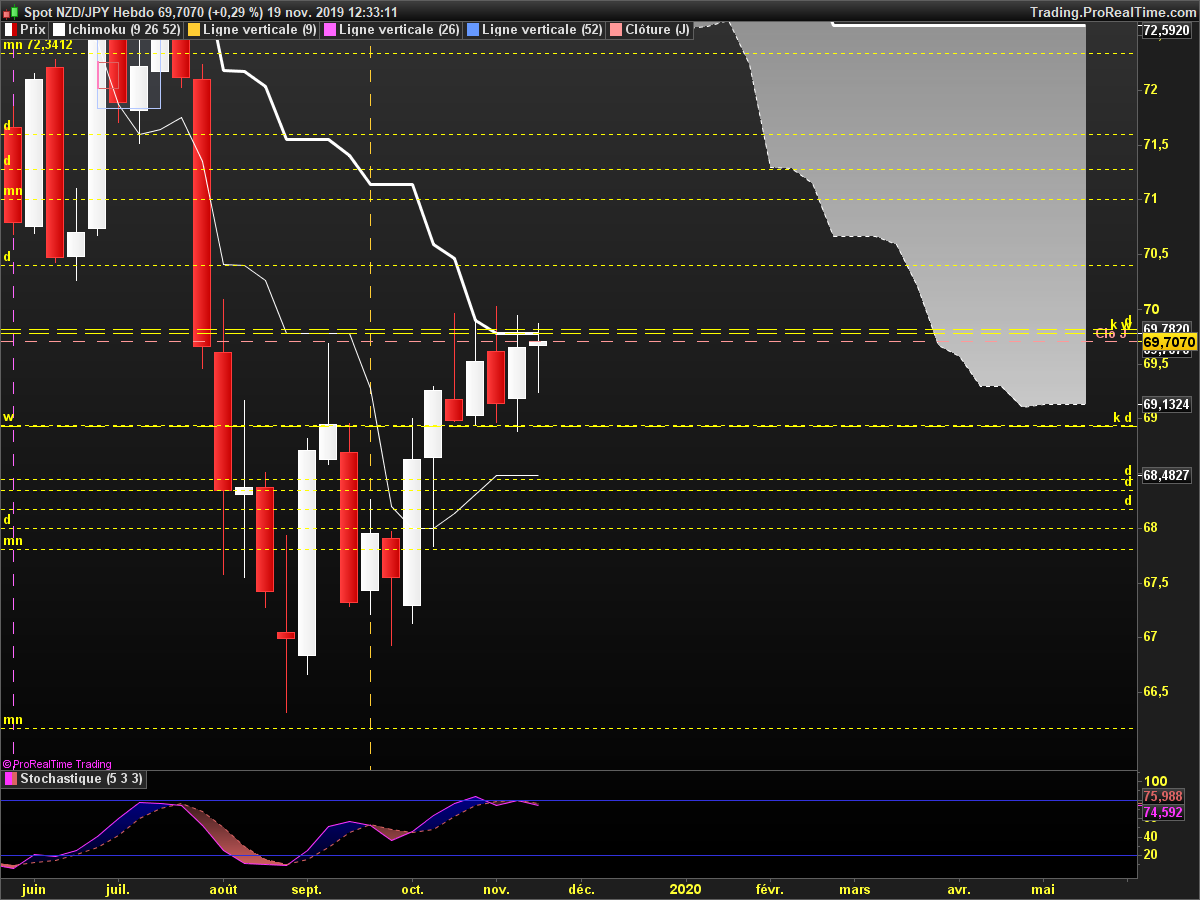Viewport: 1200px width, 900px height.
Task: Open the Prix indicator label
Action: [x=33, y=30]
